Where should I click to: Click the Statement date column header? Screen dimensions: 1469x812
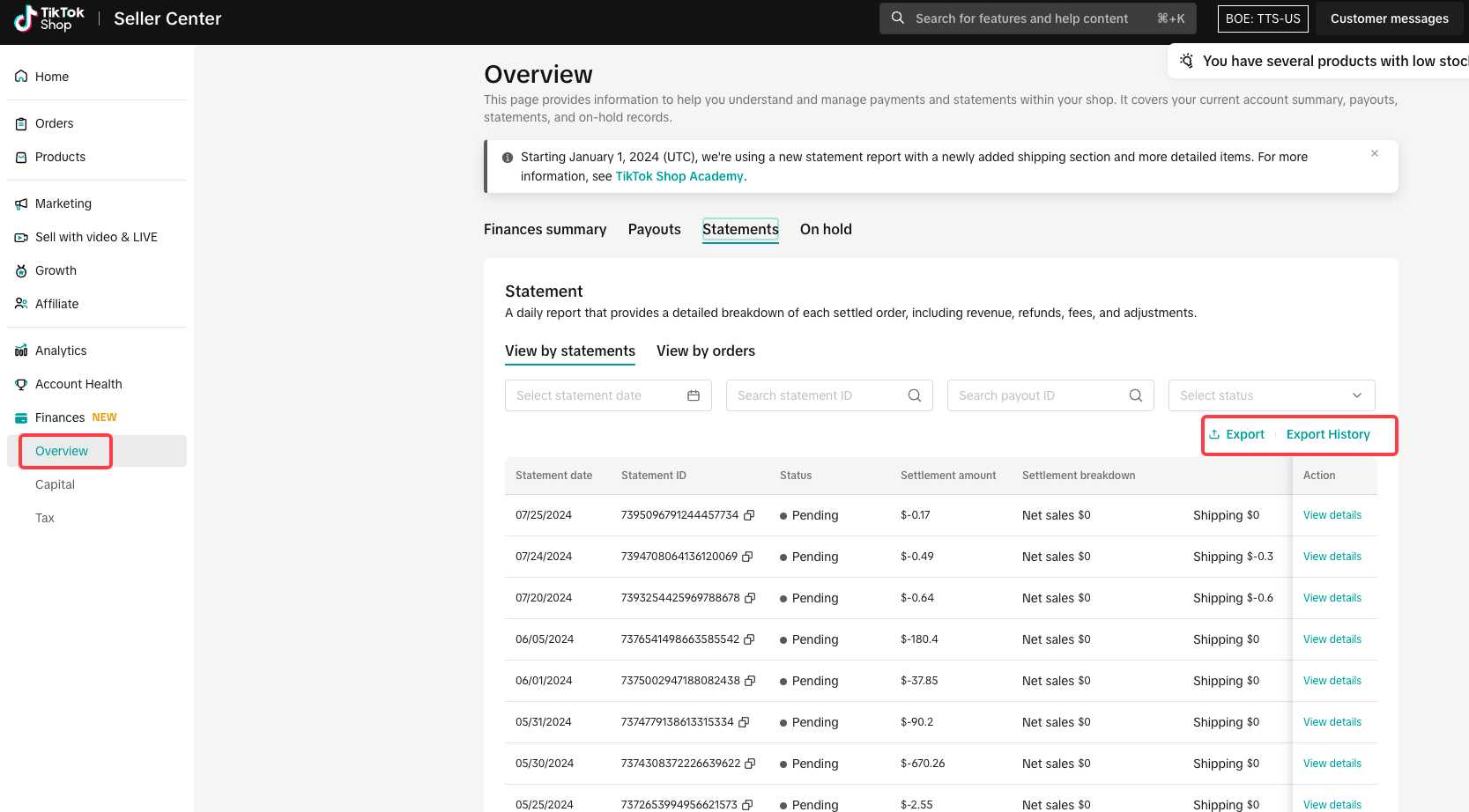553,476
